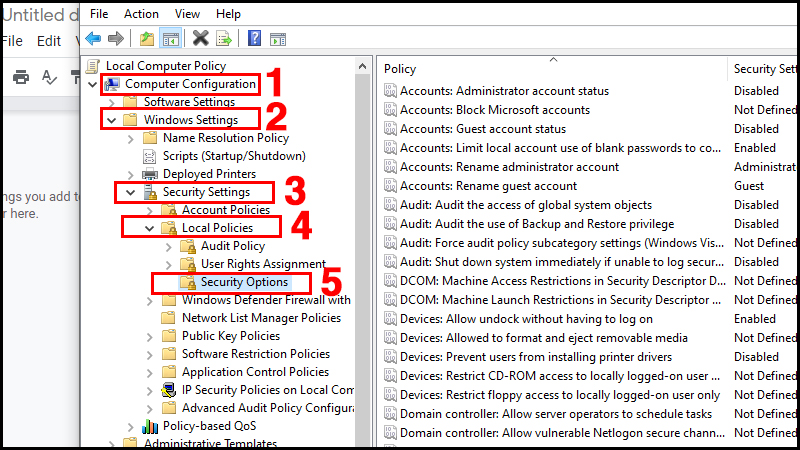Click the Audit Policy folder icon
This screenshot has width=800, height=450.
[x=188, y=246]
